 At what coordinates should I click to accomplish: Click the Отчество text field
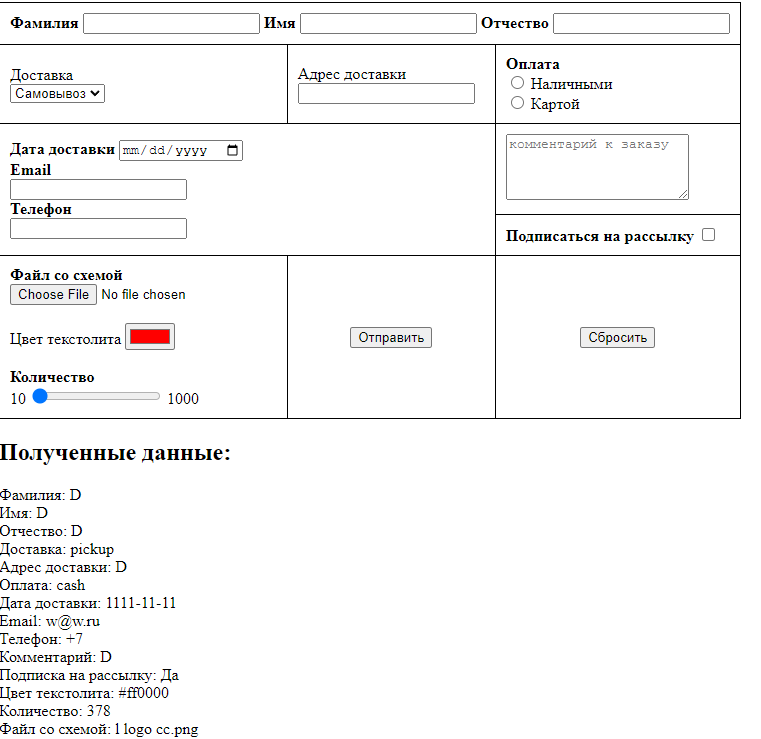[641, 23]
